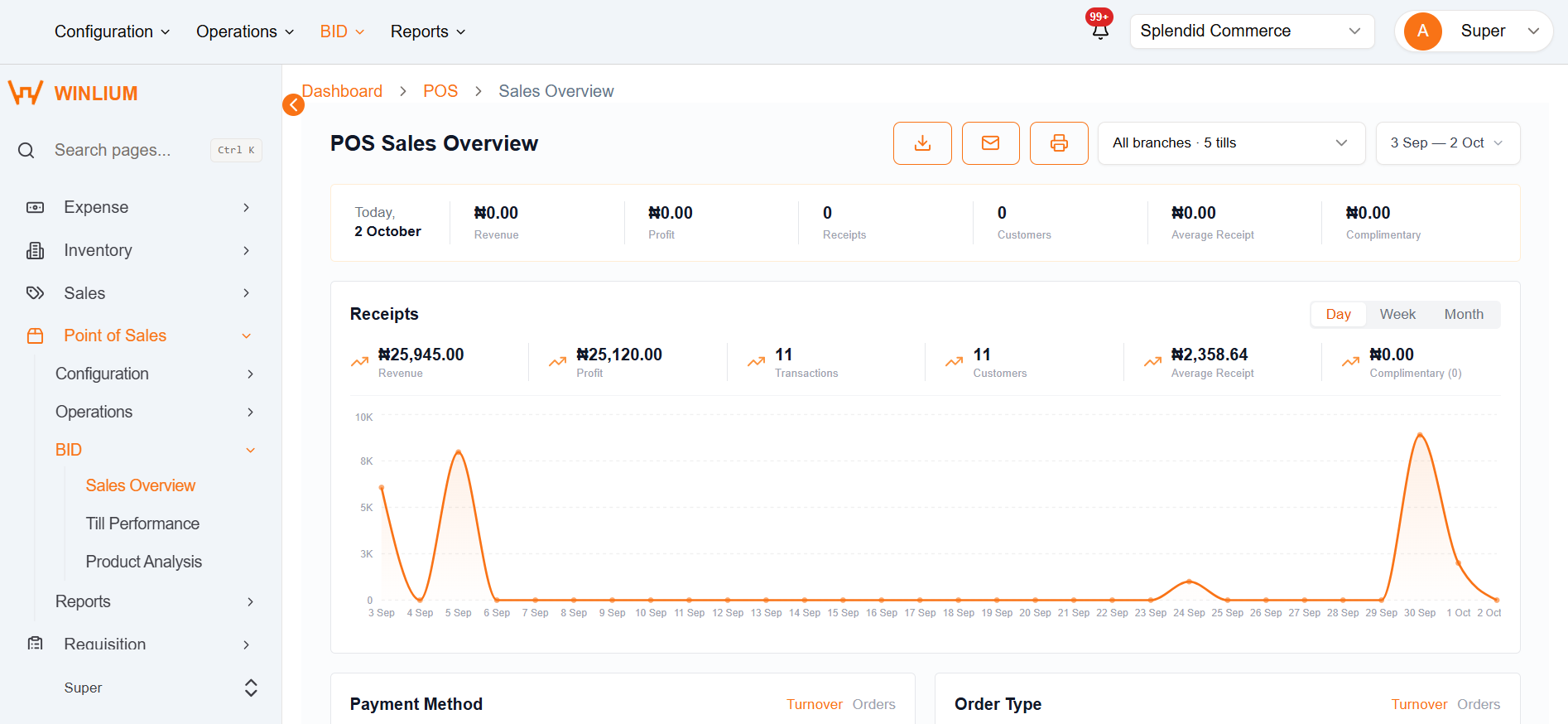Viewport: 1568px width, 724px height.
Task: Show Payment Method by Orders
Action: pos(873,704)
